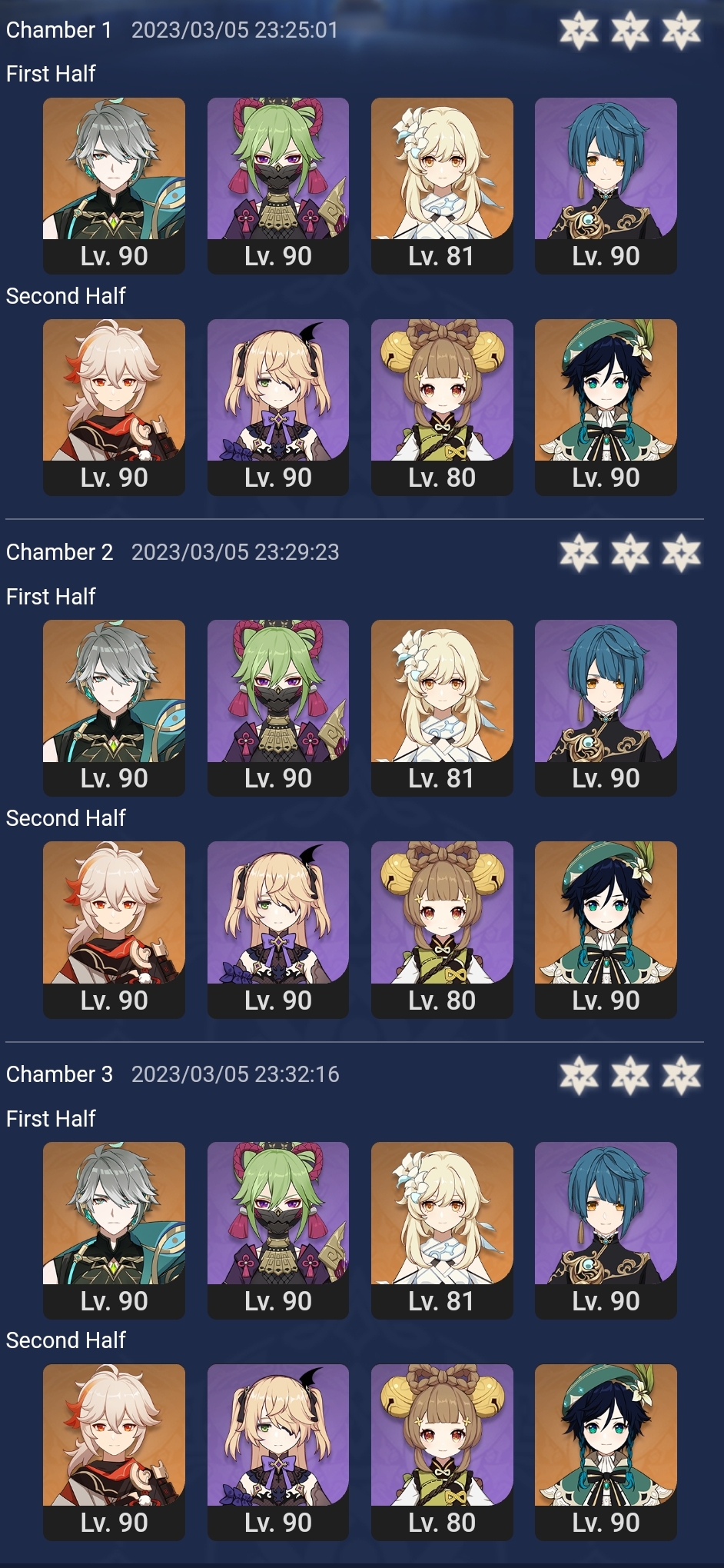Click eyepatch blonde twin-tail character in Chamber 1
This screenshot has height=1568, width=724.
click(278, 407)
